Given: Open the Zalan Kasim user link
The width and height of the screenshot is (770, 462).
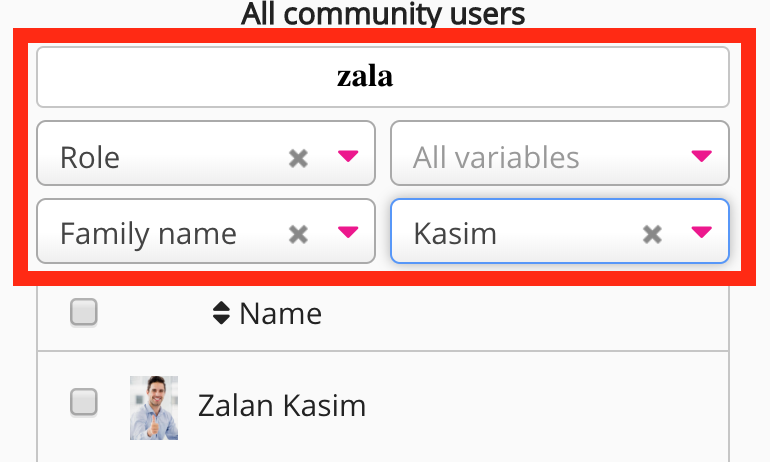Looking at the screenshot, I should (282, 405).
